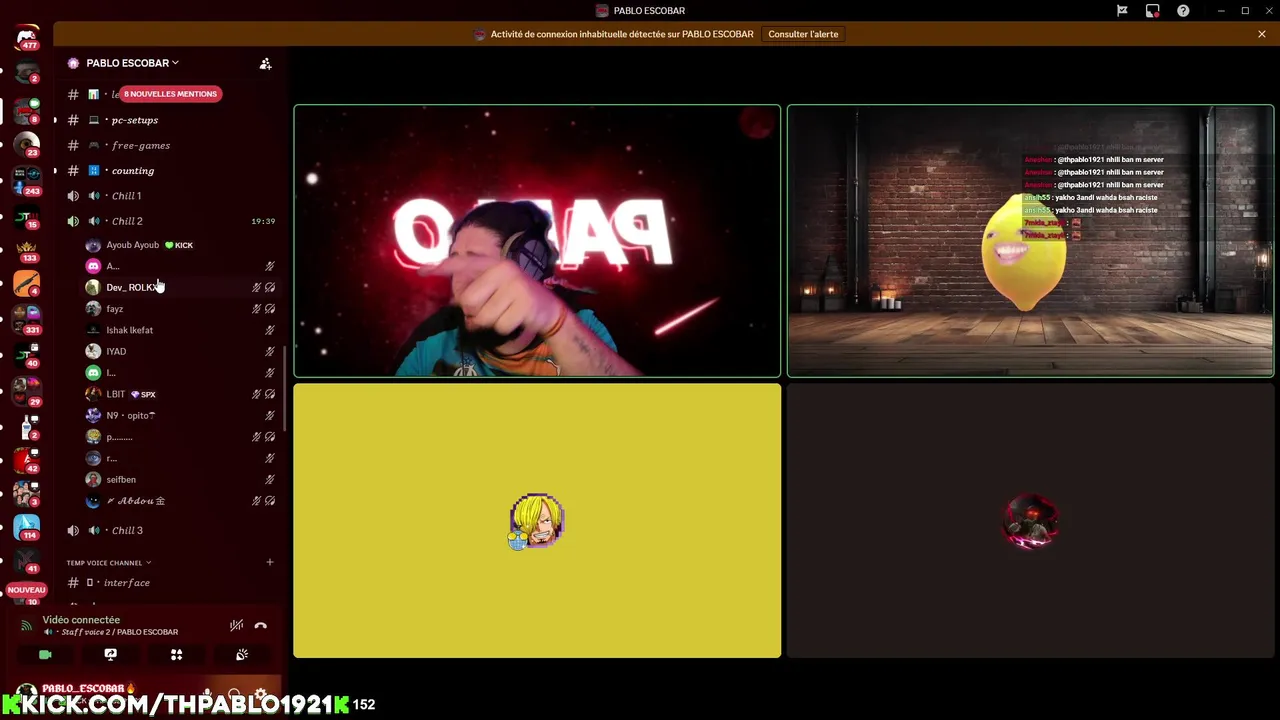The width and height of the screenshot is (1280, 720).
Task: Open the soundboard icon in voice panel
Action: [x=241, y=655]
